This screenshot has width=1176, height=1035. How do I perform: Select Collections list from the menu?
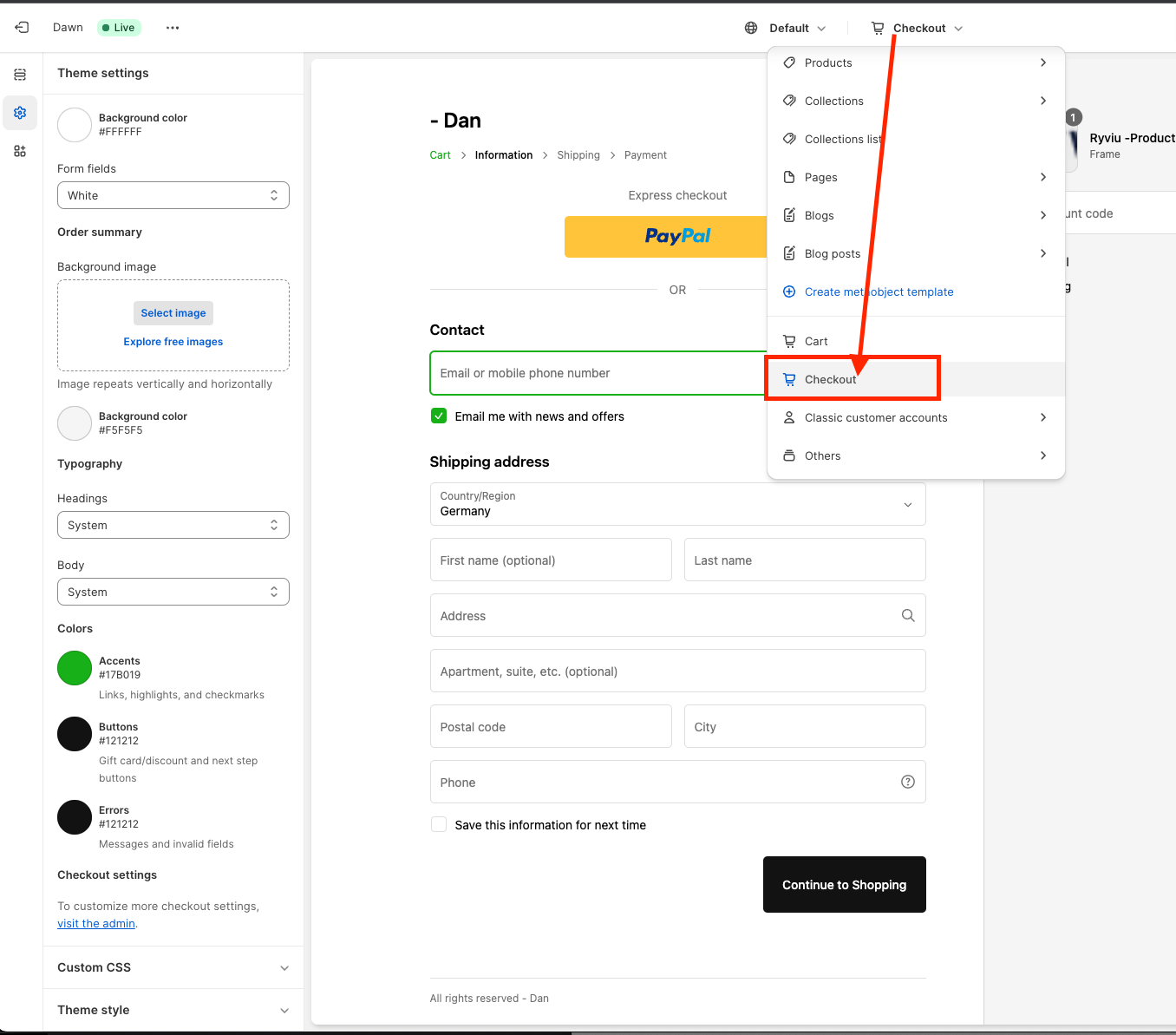coord(916,139)
